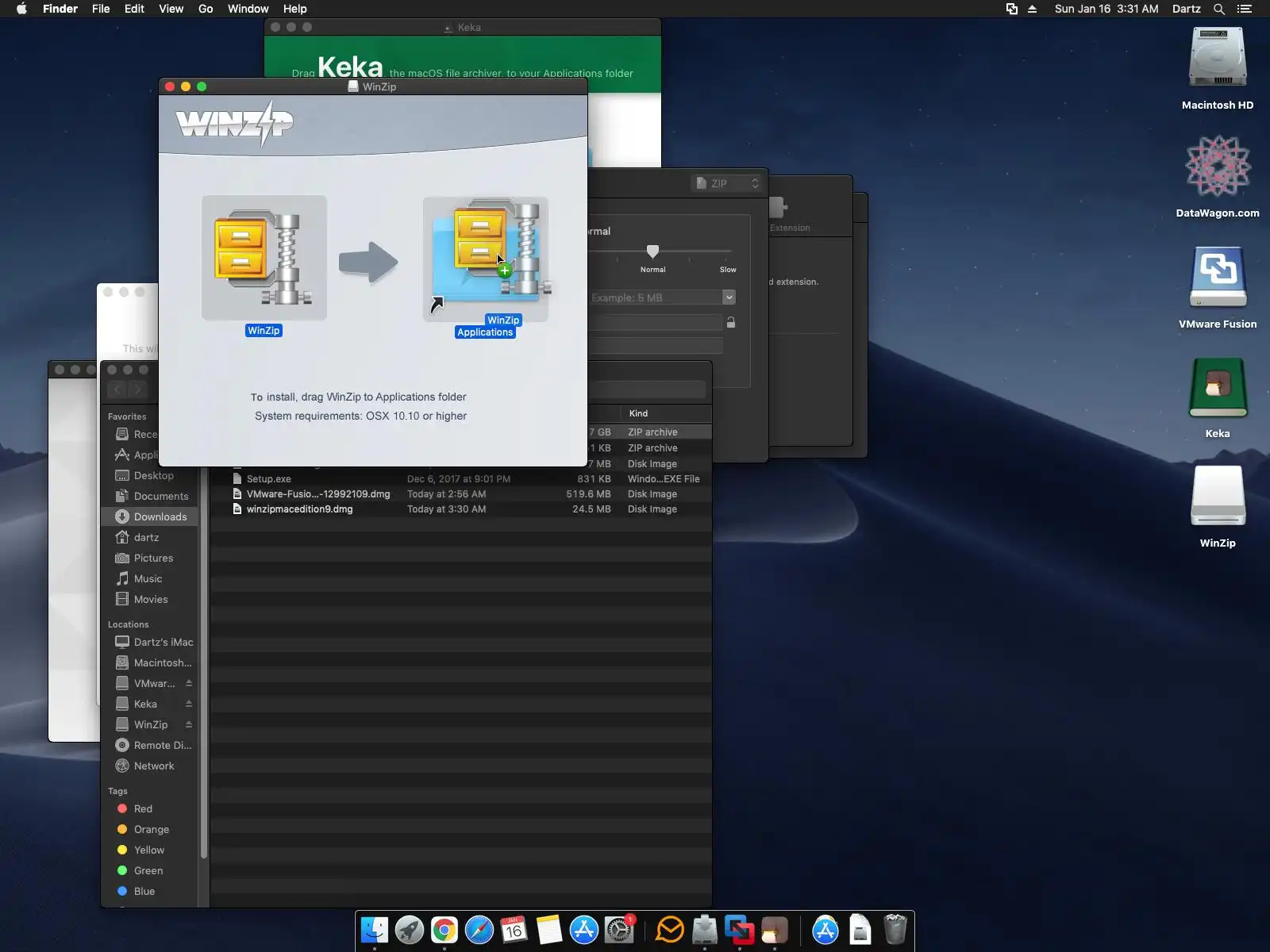The width and height of the screenshot is (1270, 952).
Task: Open the ZIP format dropdown in Keka
Action: tap(727, 183)
